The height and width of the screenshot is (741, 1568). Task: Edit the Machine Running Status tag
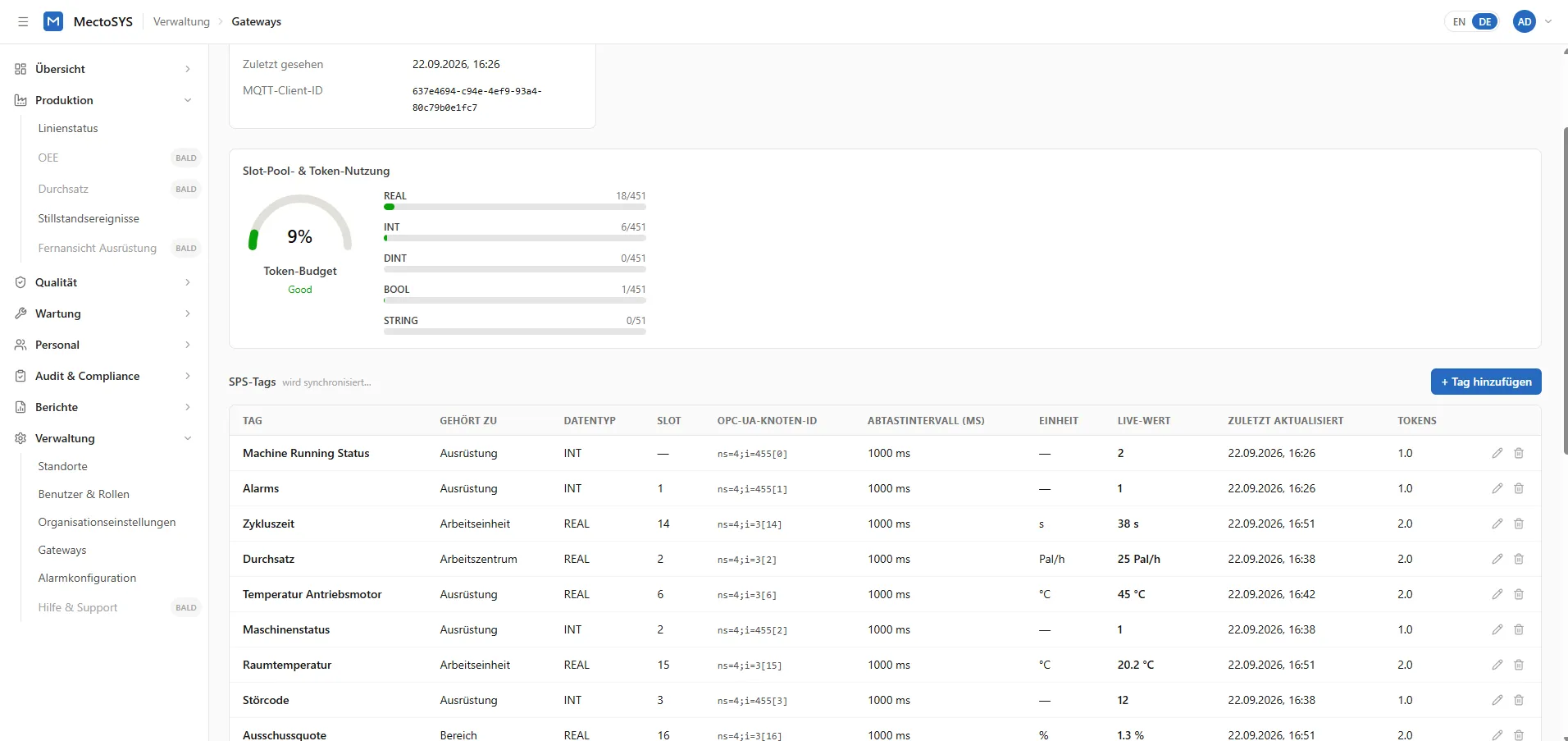point(1497,453)
